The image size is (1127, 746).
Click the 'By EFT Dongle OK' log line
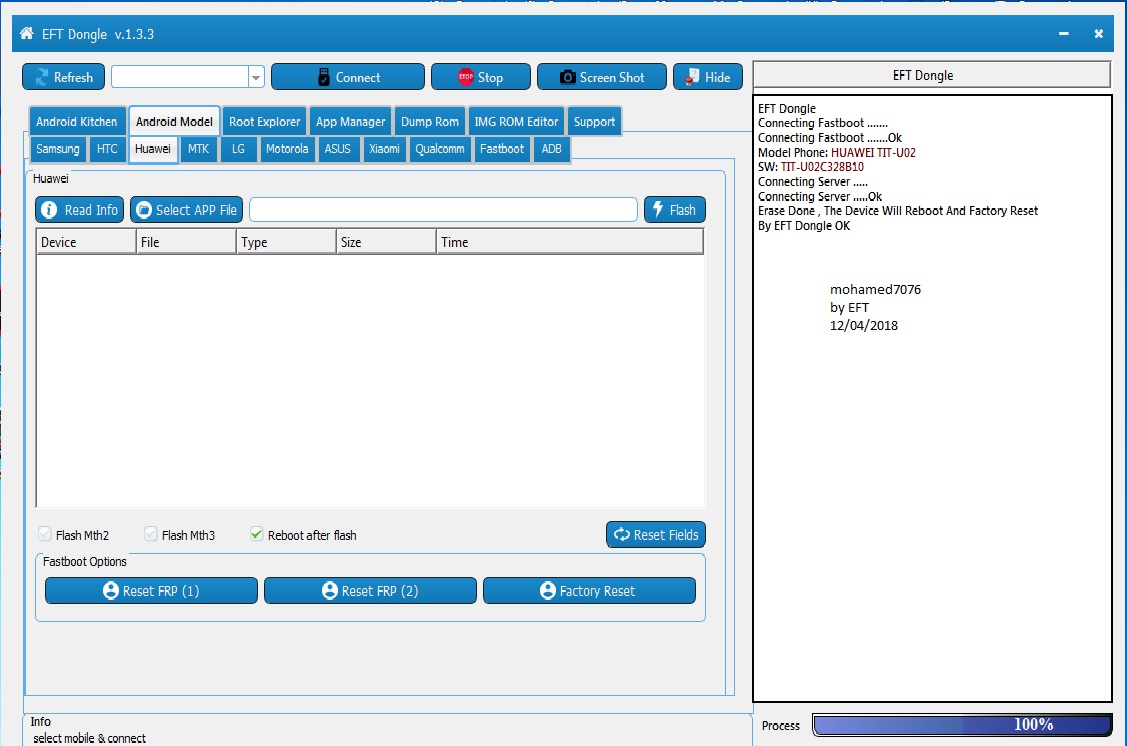click(804, 226)
